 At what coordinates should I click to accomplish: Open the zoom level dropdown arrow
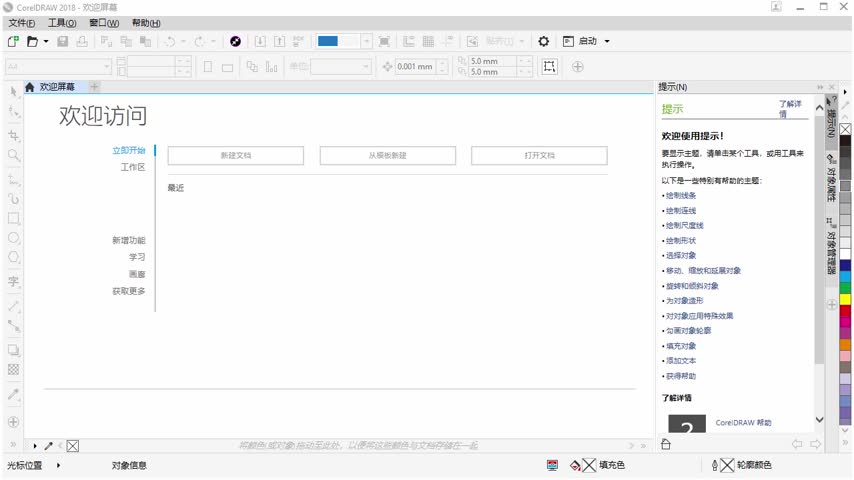[x=367, y=41]
